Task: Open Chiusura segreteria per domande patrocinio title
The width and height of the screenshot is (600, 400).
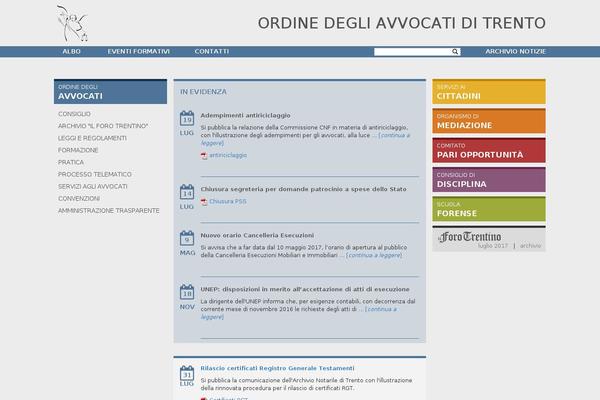Action: [303, 189]
